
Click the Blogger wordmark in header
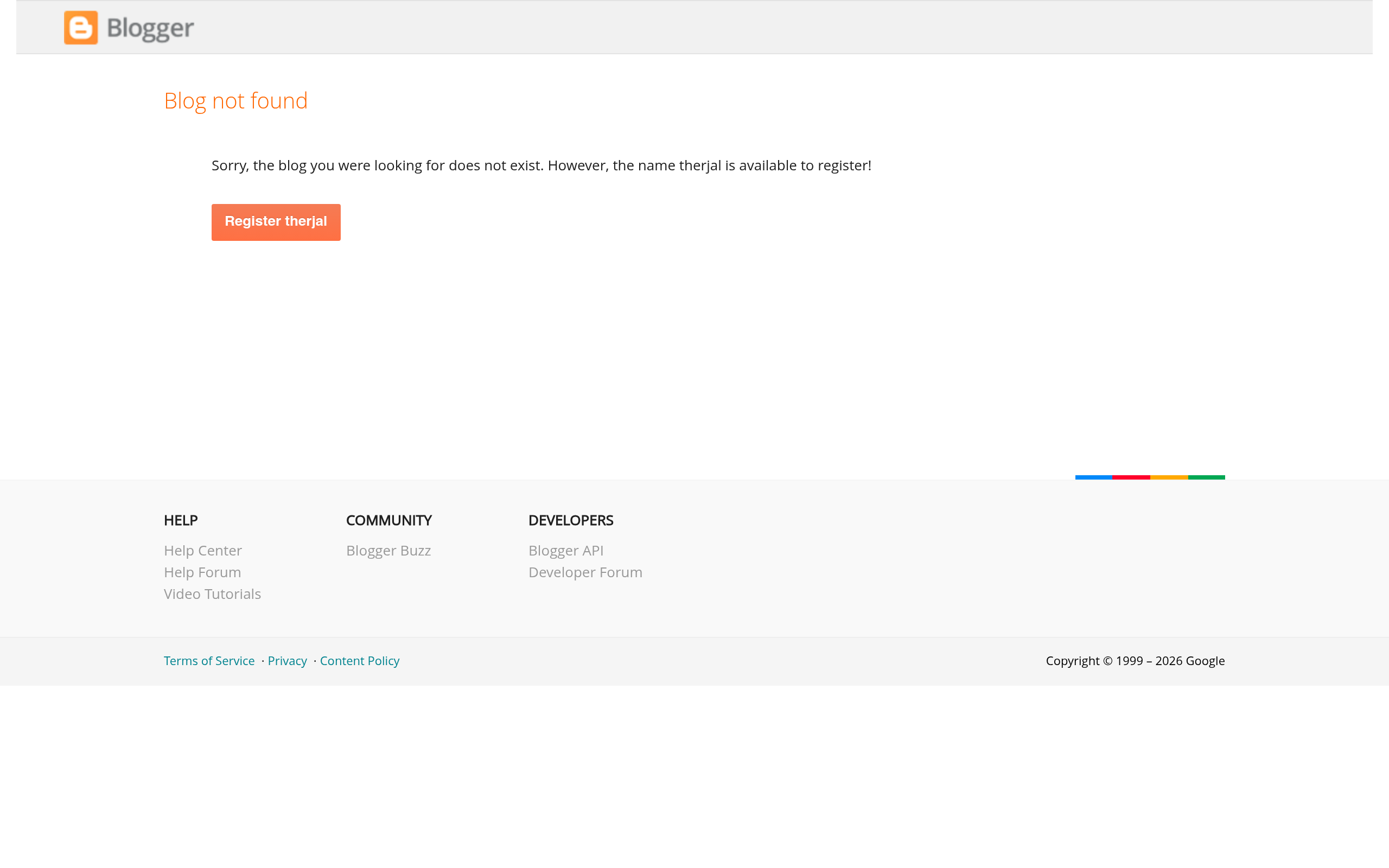pos(150,28)
